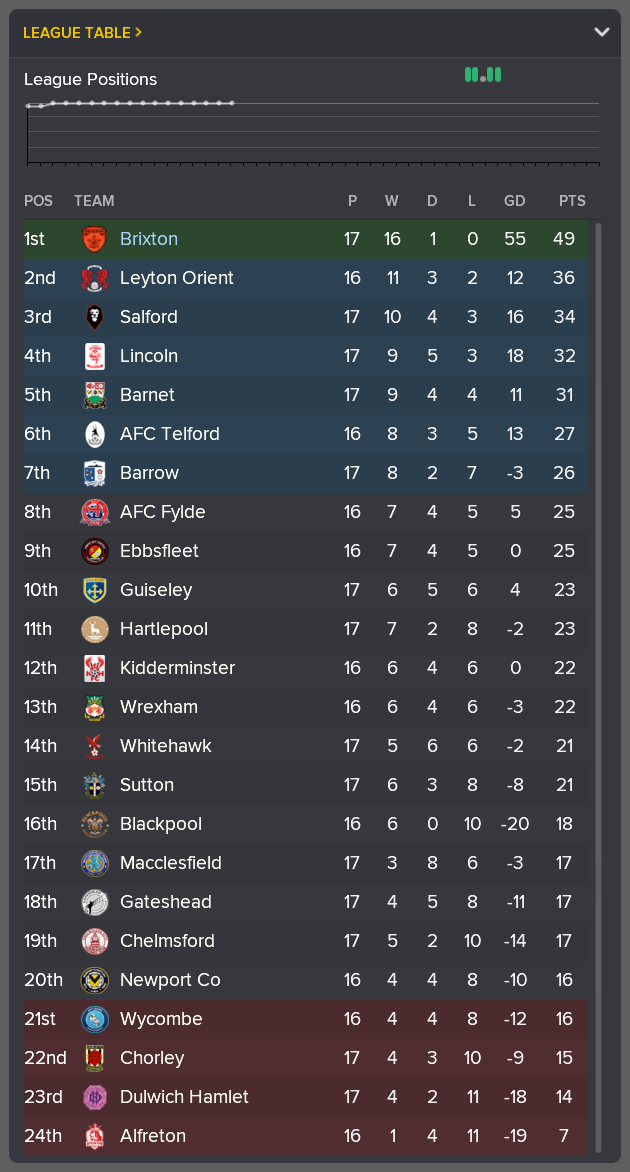The image size is (630, 1172).
Task: Toggle the green form indicator widget
Action: point(483,74)
